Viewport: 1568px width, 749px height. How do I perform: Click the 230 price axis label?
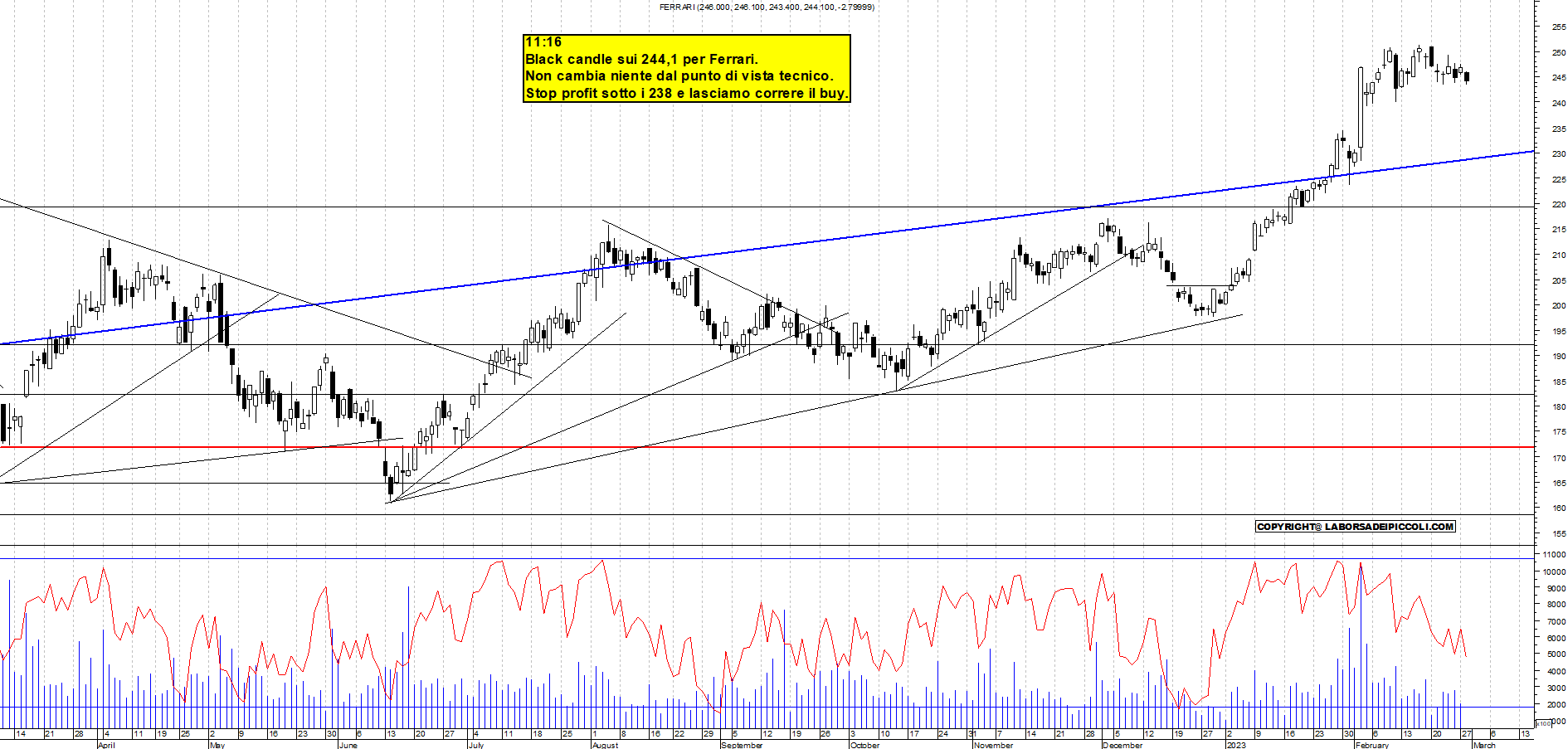[x=1559, y=153]
